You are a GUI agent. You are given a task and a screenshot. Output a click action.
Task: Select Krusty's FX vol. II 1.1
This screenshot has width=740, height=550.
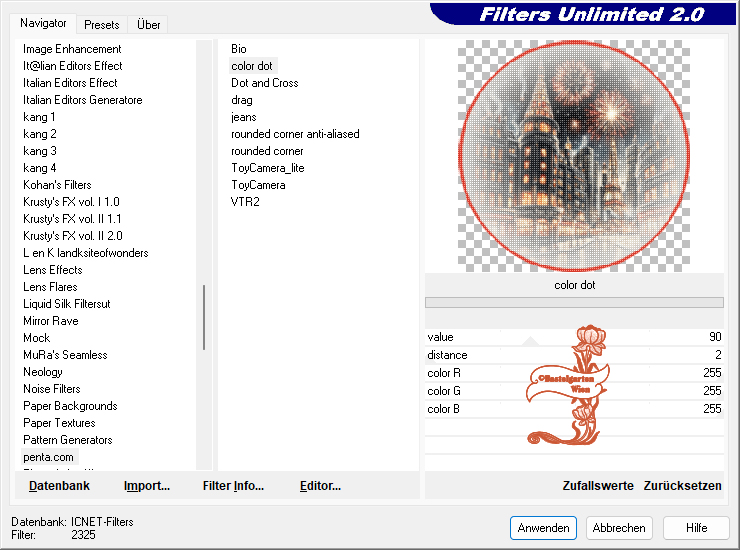pos(72,219)
